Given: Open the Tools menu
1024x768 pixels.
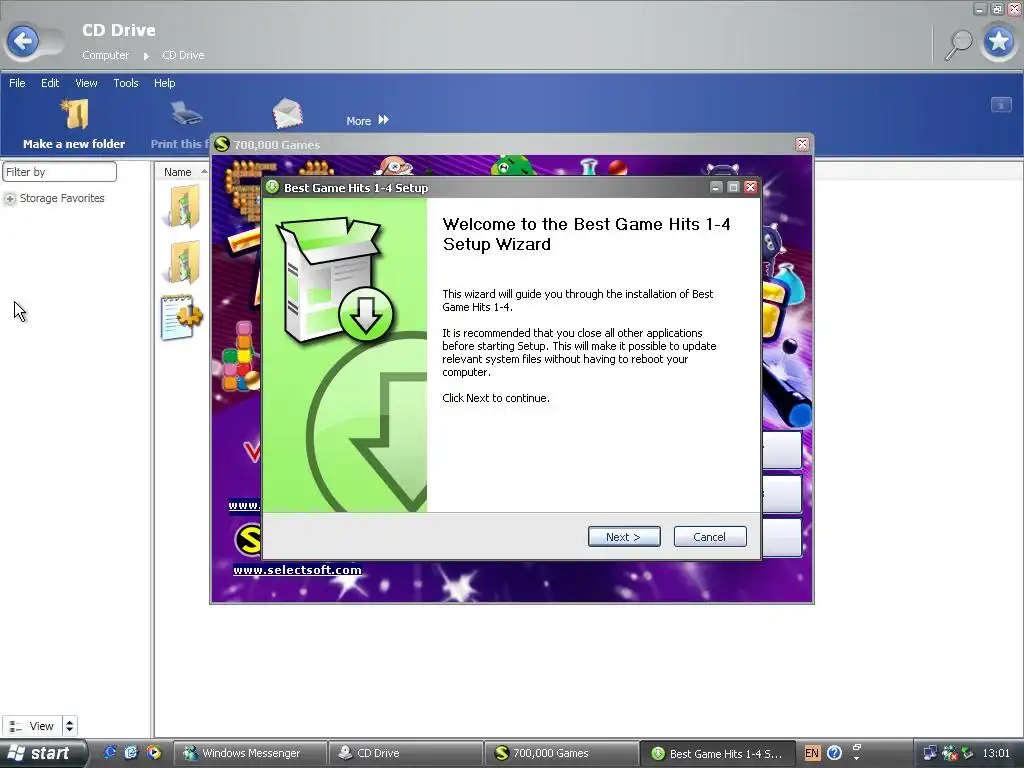Looking at the screenshot, I should (125, 83).
